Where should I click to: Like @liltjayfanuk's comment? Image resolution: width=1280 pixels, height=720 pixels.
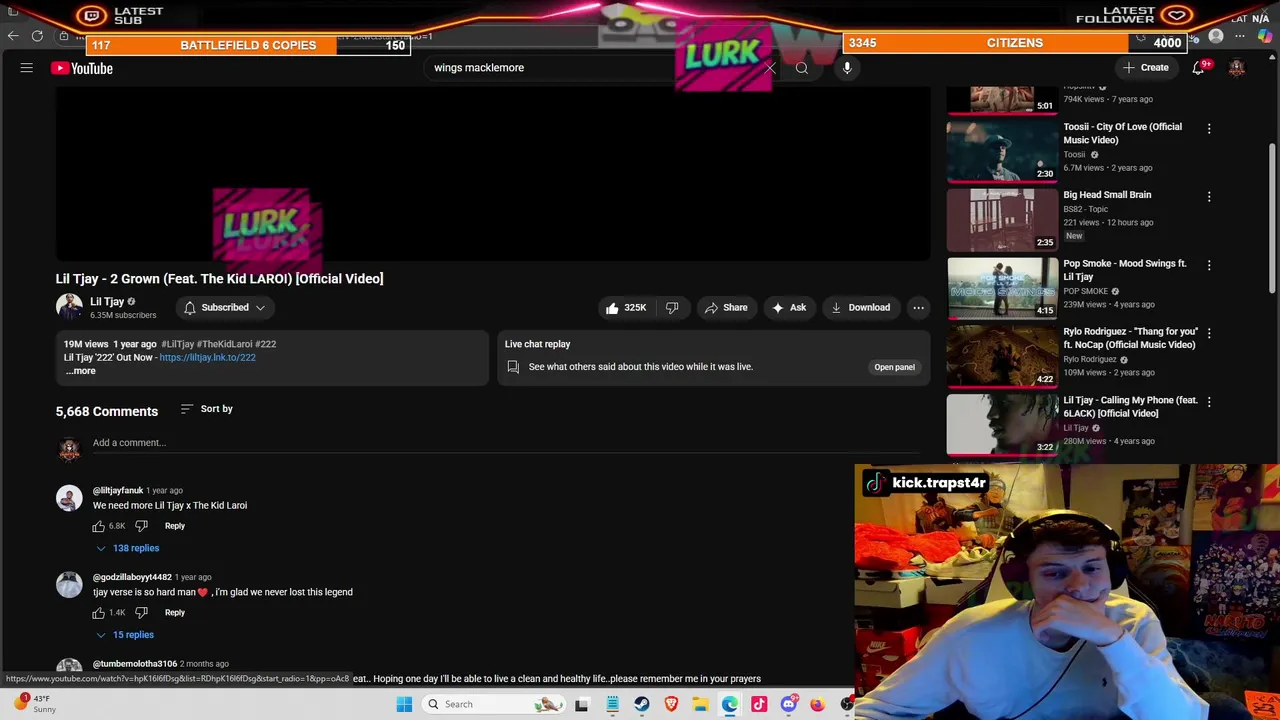point(99,526)
